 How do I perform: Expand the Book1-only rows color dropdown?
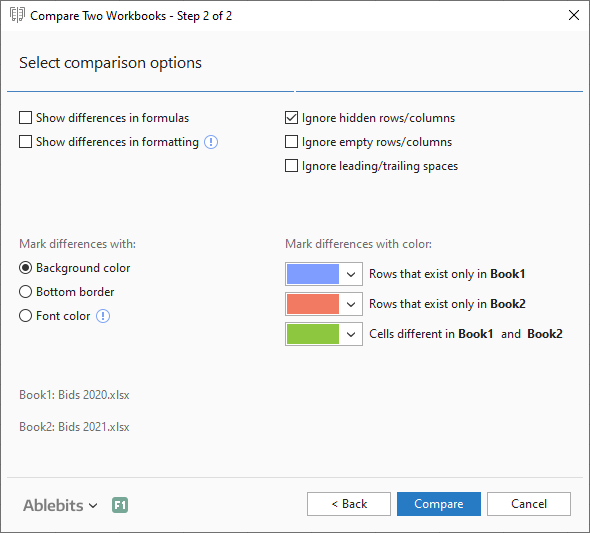tap(351, 274)
